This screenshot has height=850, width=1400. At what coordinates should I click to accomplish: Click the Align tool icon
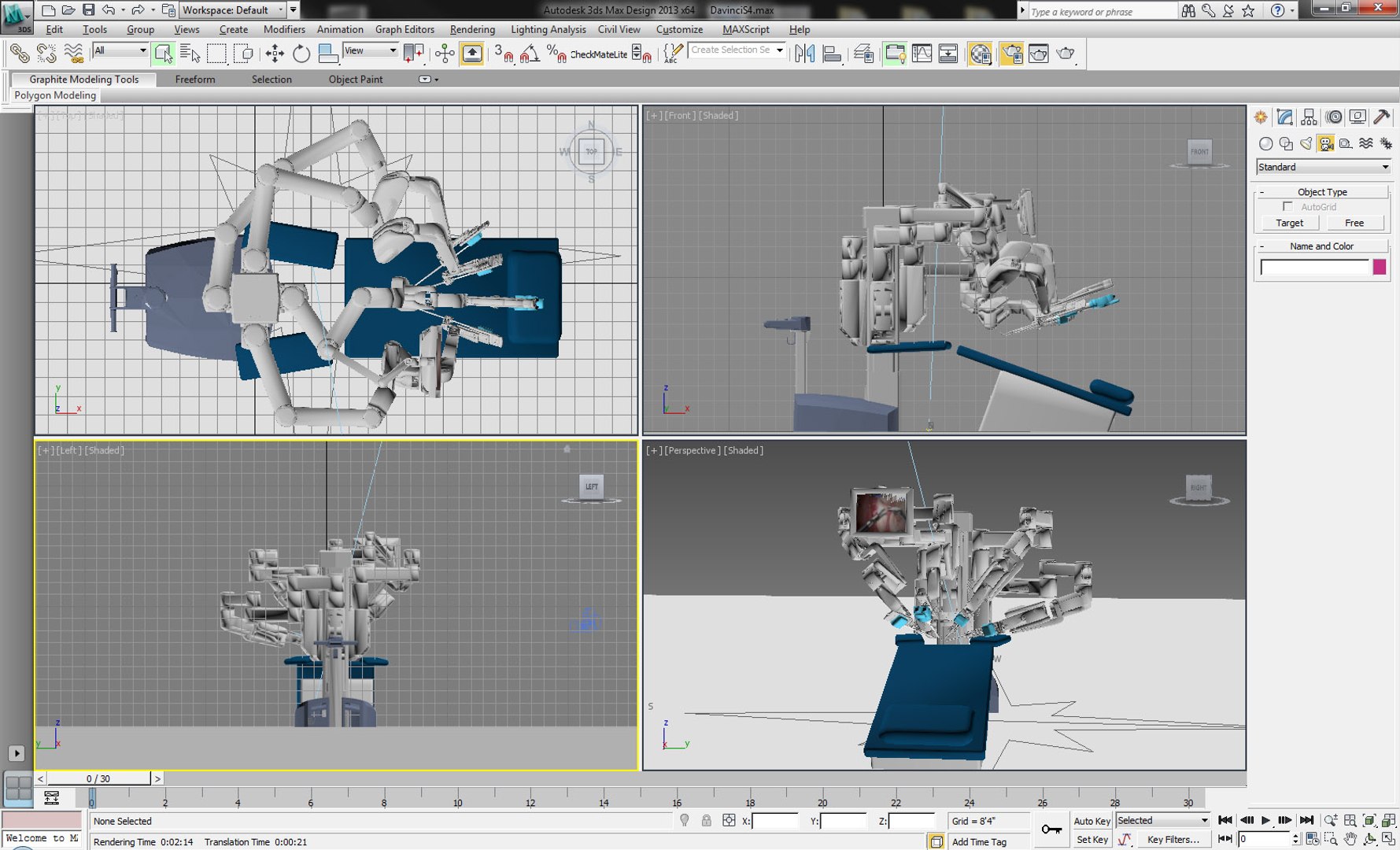(x=832, y=54)
